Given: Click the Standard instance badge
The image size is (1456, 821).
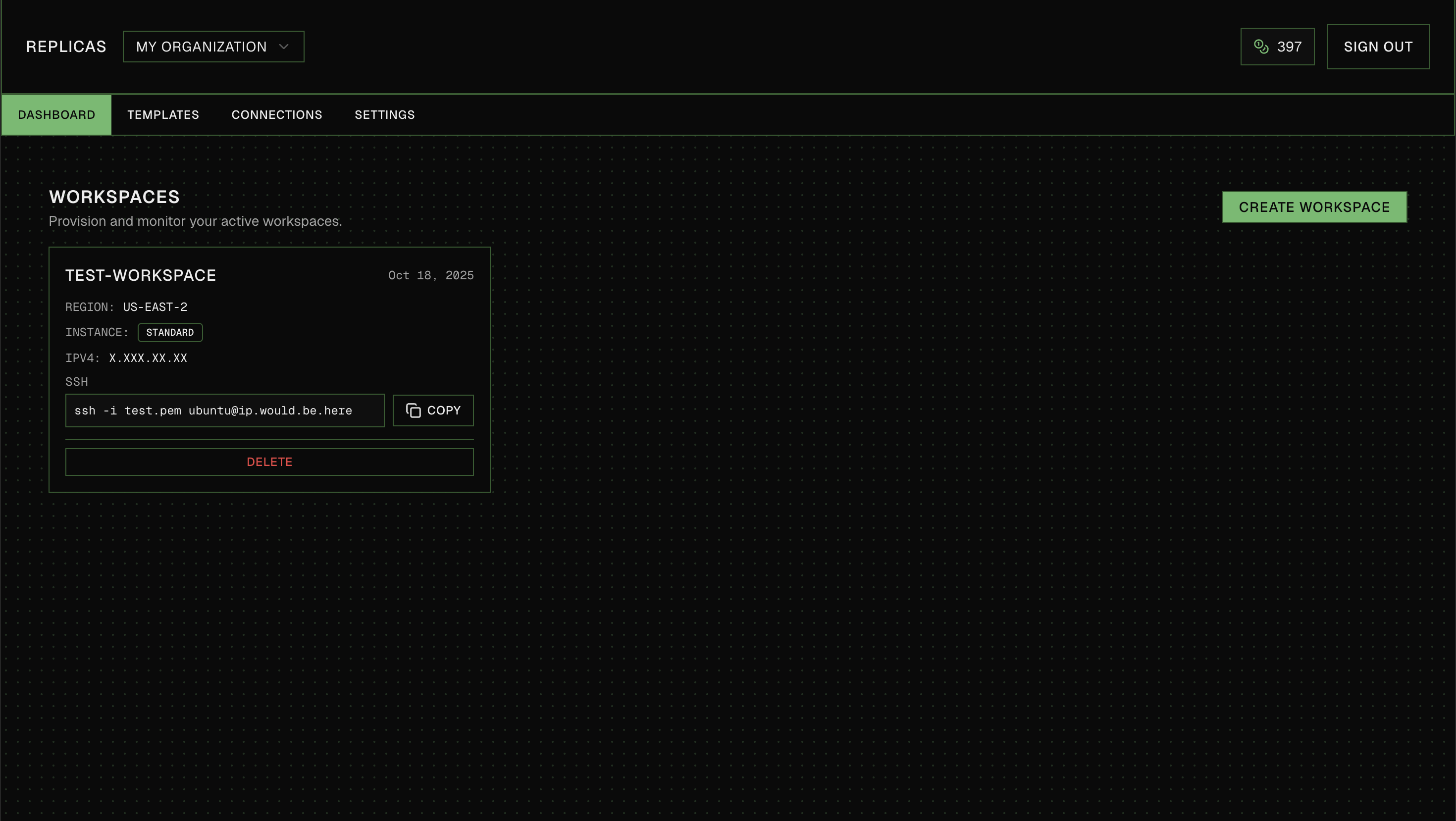Looking at the screenshot, I should [x=169, y=333].
